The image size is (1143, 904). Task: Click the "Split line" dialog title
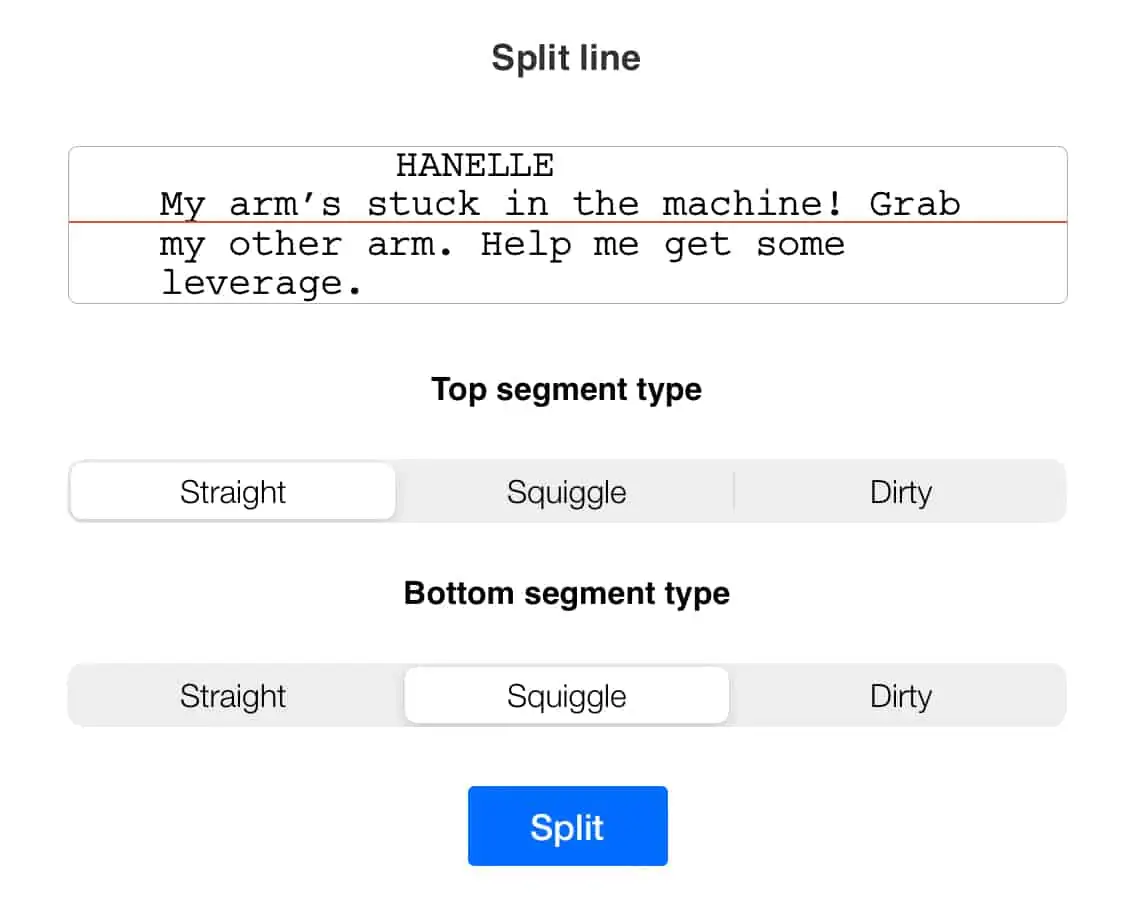coord(566,58)
